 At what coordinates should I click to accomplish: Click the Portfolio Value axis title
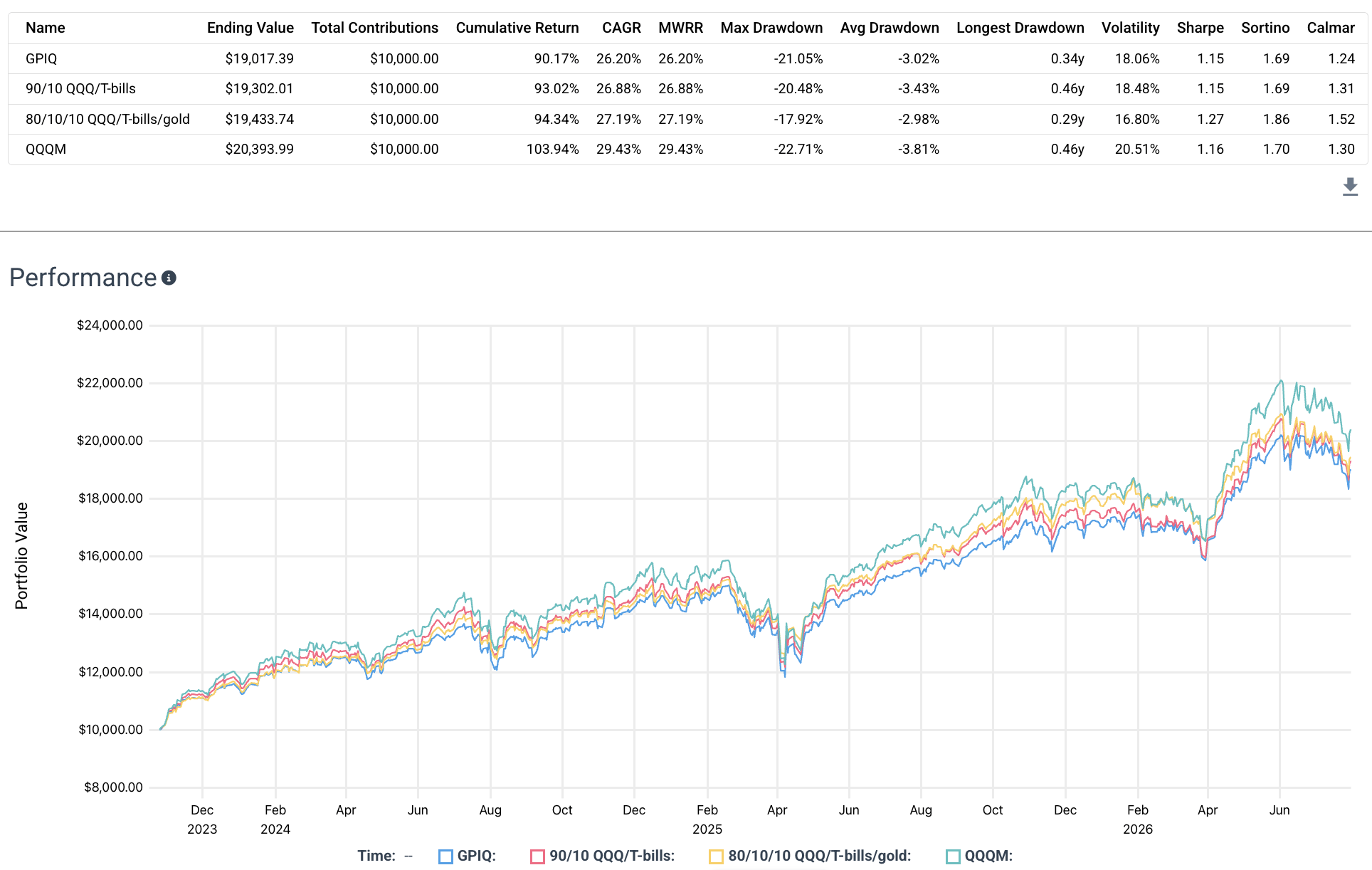[21, 556]
